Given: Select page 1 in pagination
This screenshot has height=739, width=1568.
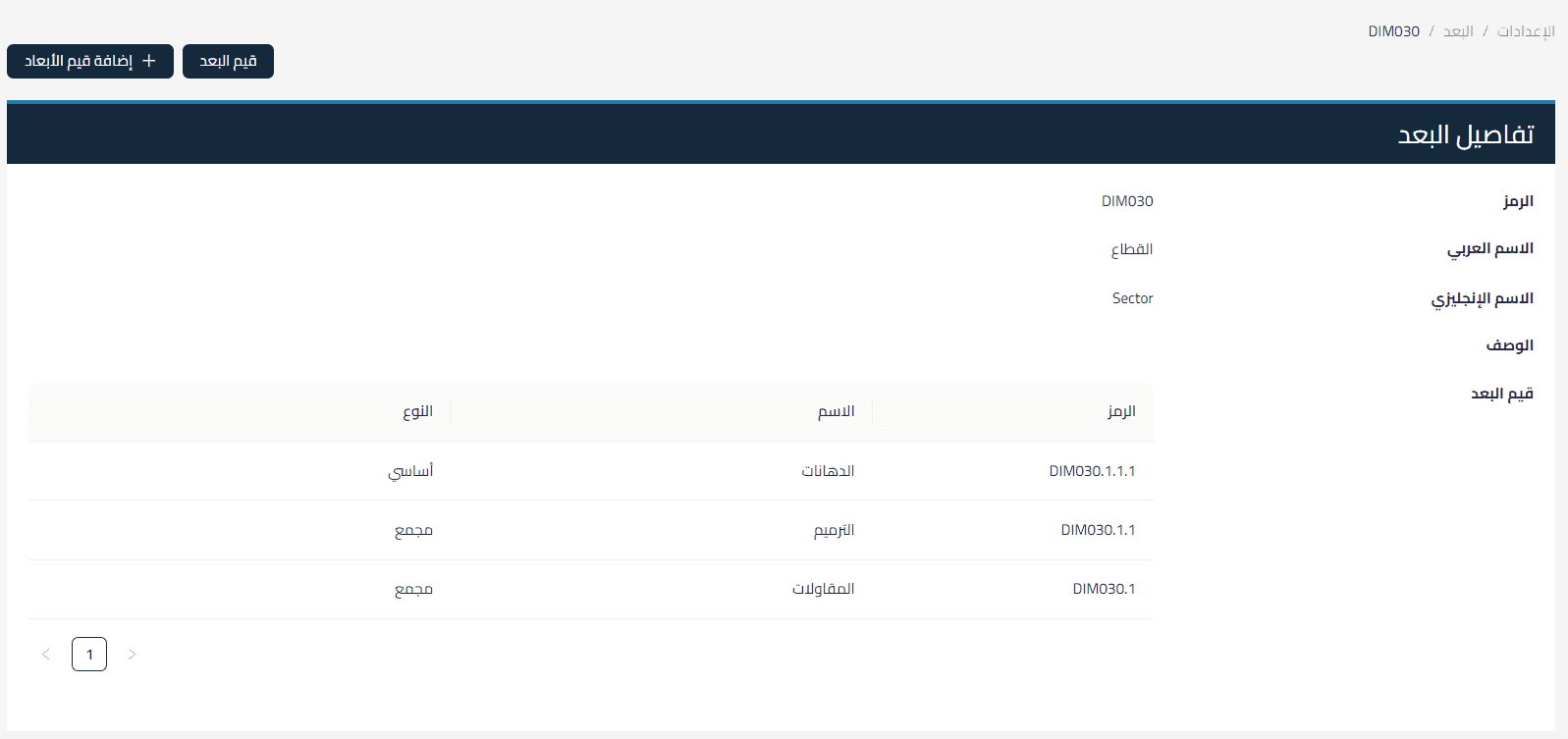Looking at the screenshot, I should 89,655.
